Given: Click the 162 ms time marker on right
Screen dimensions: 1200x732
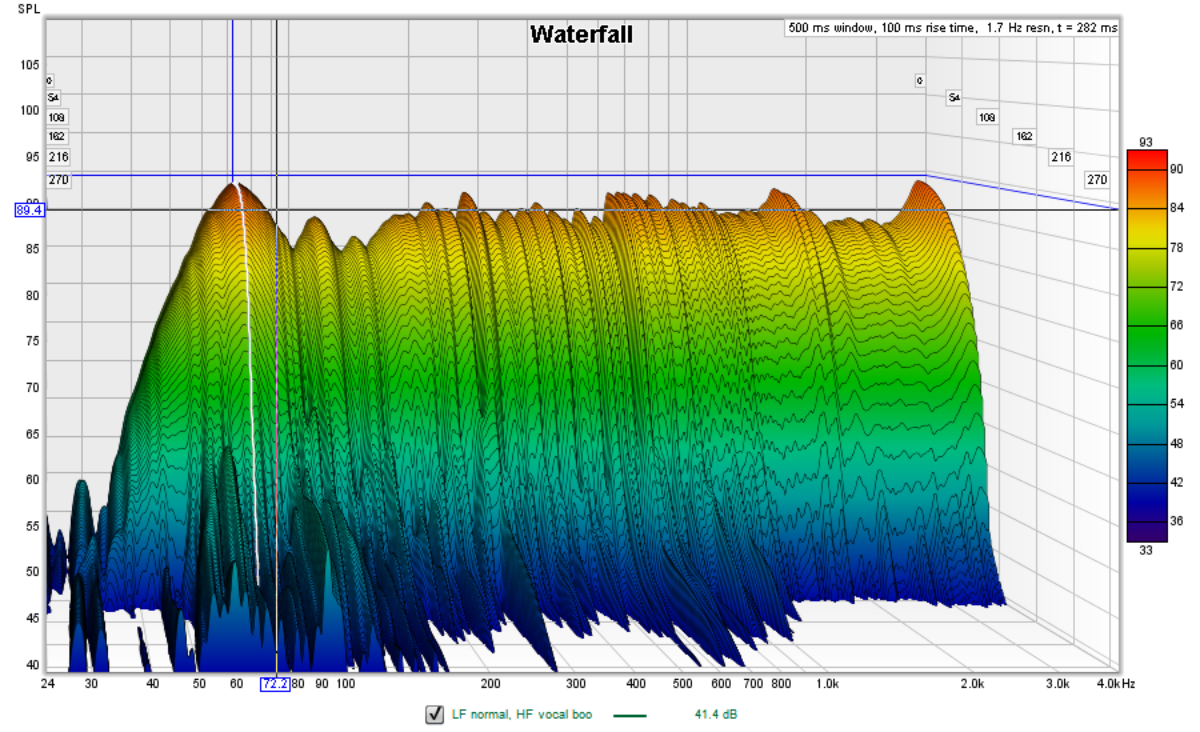Looking at the screenshot, I should [x=1023, y=136].
